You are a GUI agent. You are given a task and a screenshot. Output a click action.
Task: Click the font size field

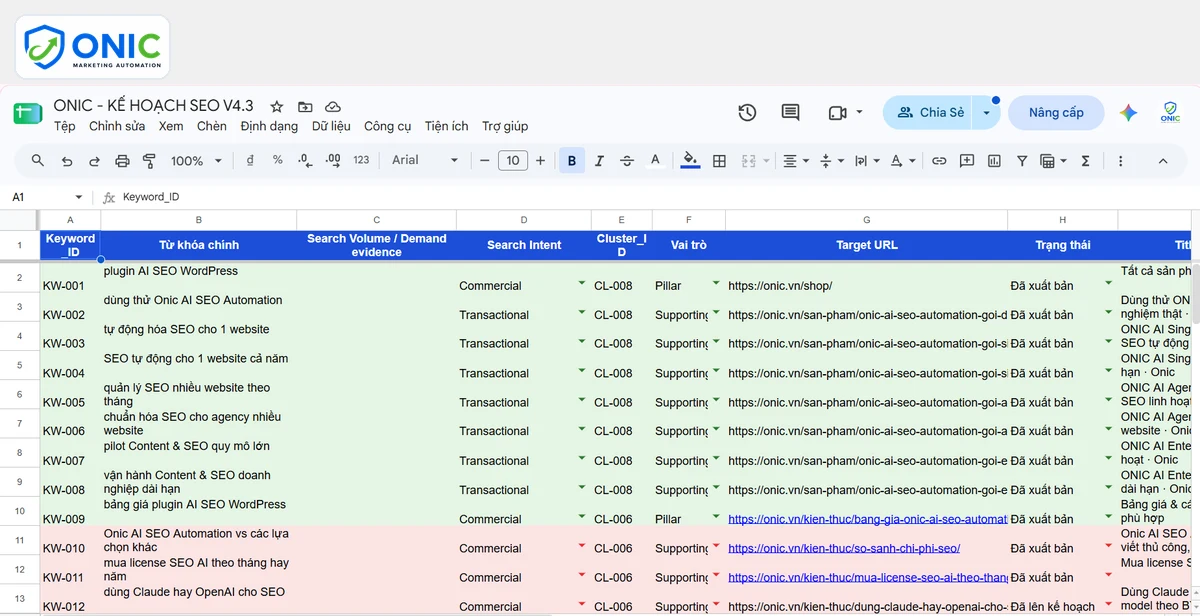513,160
